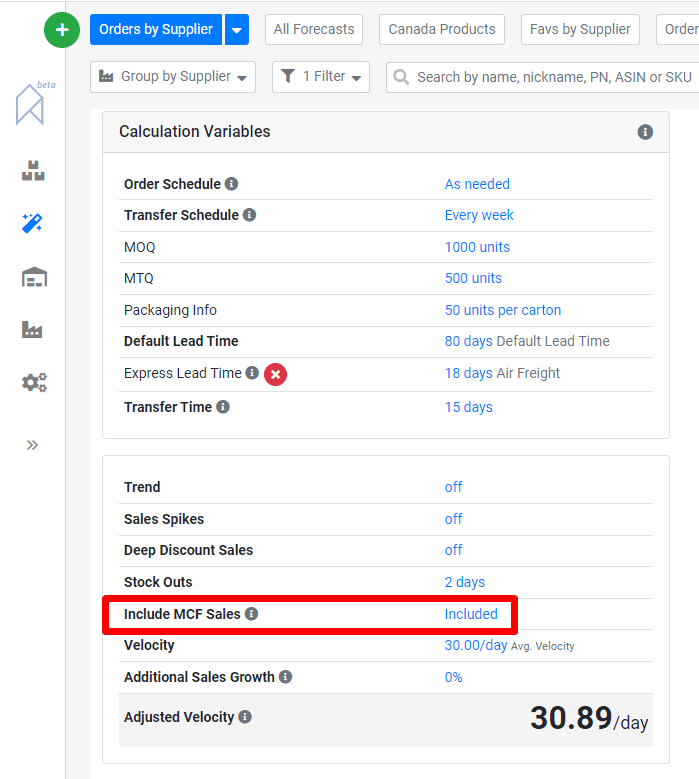Remove Express Lead Time with red X
The width and height of the screenshot is (699, 779).
[275, 374]
